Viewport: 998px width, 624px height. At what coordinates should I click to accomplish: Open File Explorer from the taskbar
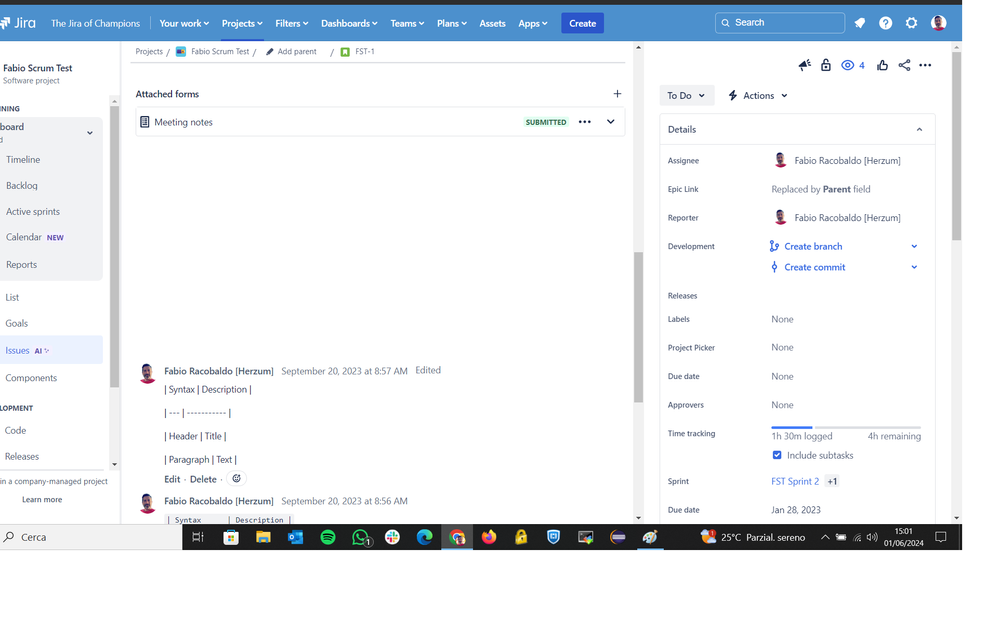pyautogui.click(x=263, y=537)
